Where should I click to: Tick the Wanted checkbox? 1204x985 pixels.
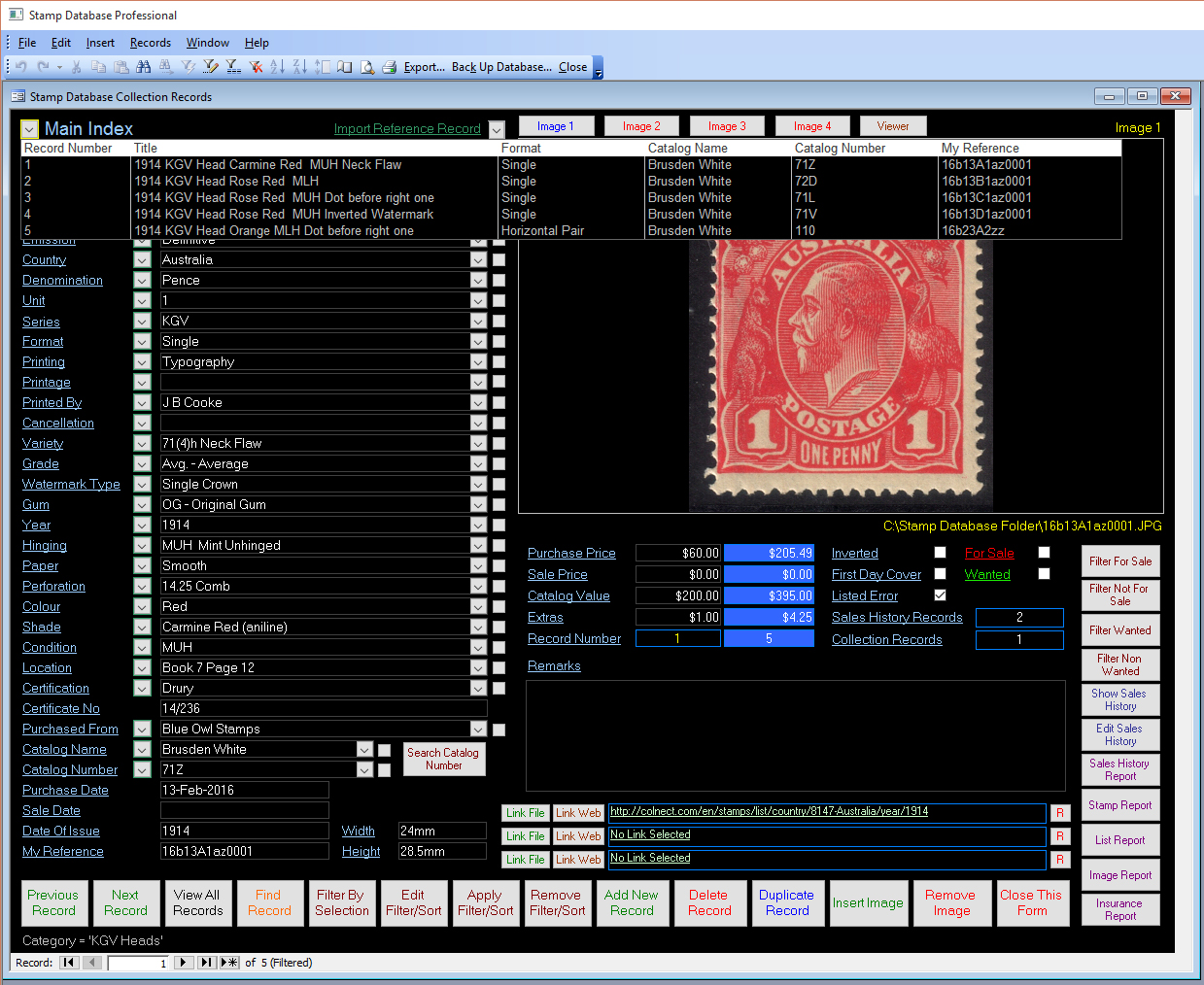click(x=1044, y=574)
